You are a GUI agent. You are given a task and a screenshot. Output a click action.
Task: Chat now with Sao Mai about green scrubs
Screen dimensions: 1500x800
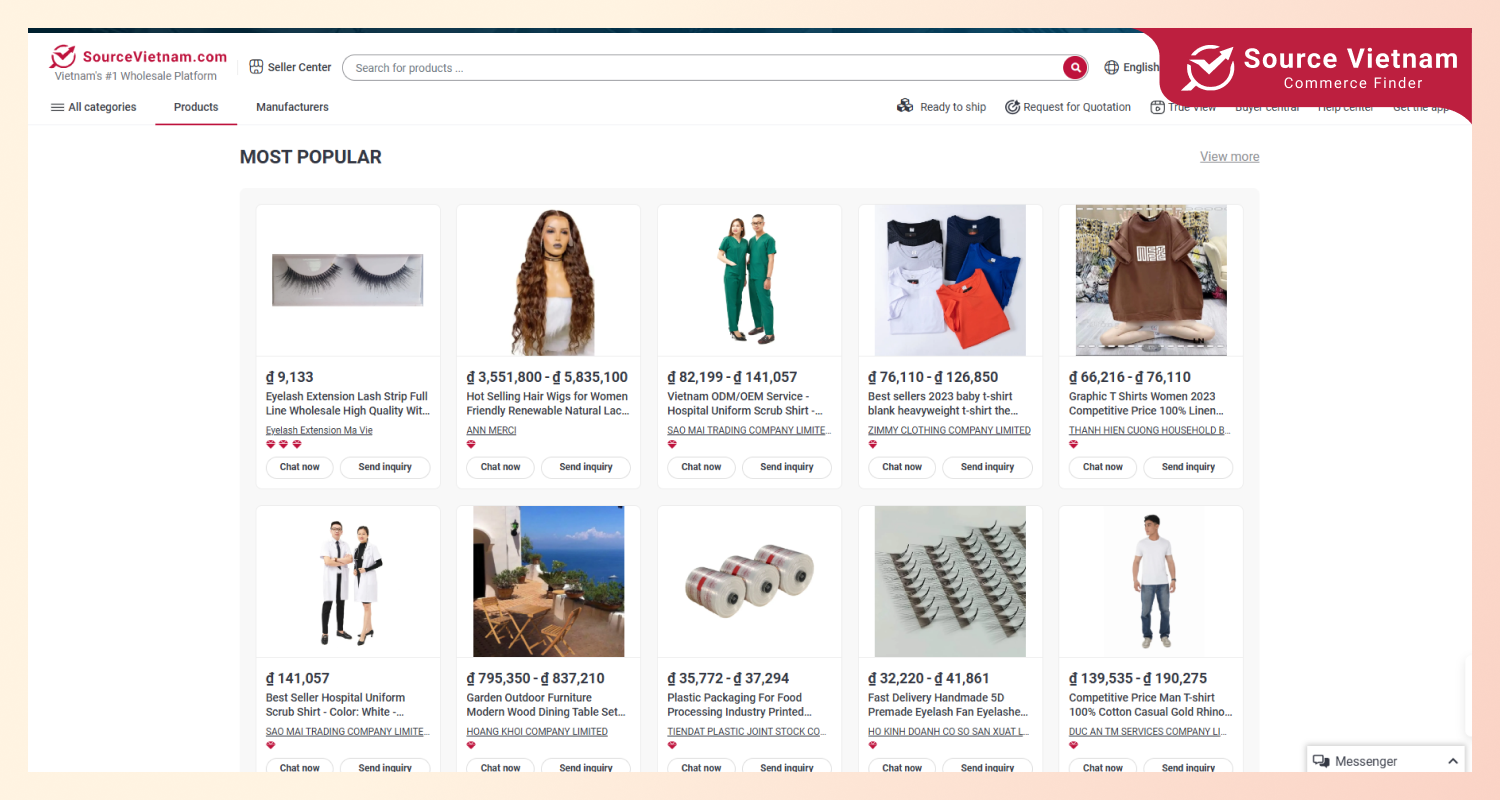702,467
